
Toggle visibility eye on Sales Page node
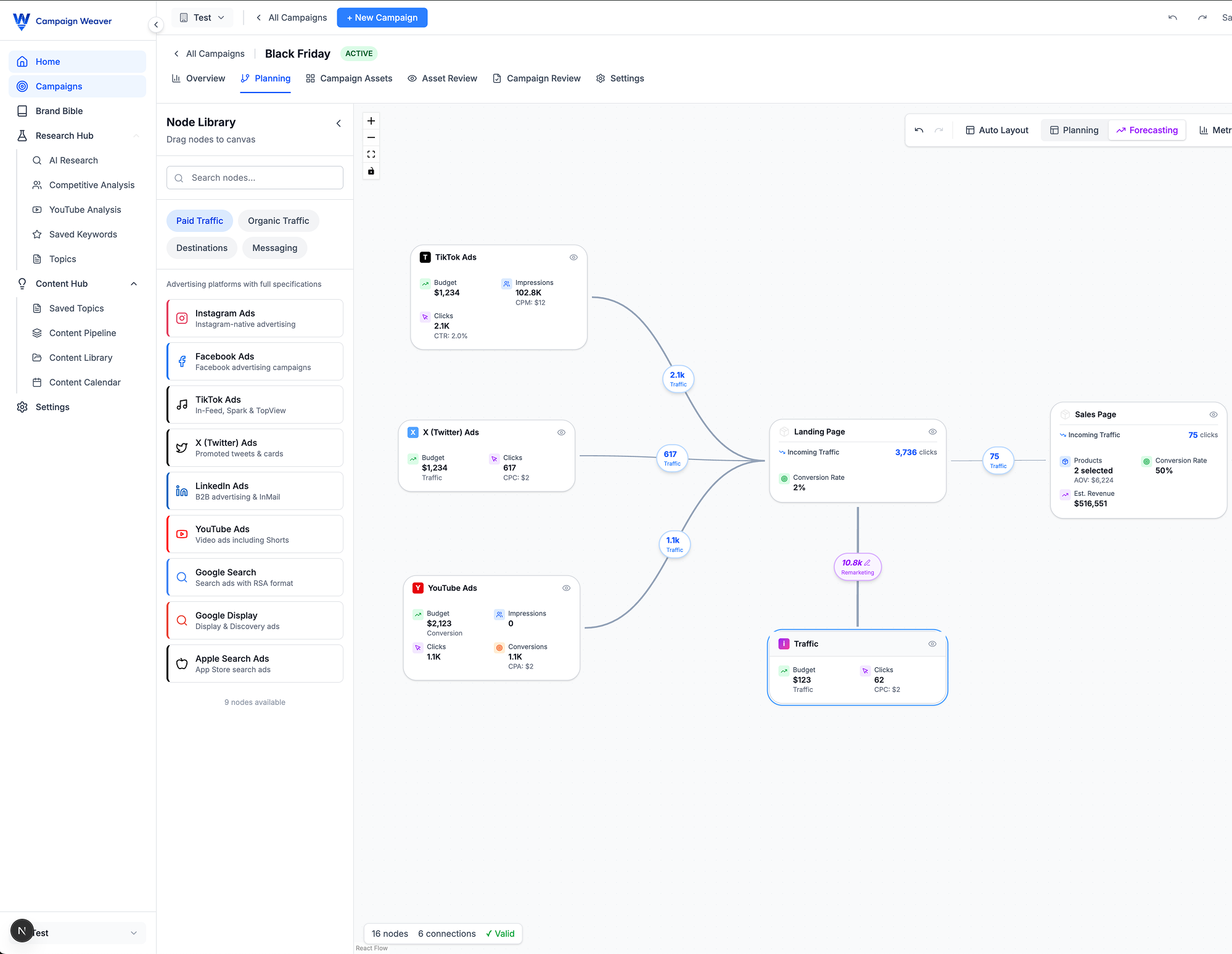[x=1213, y=414]
